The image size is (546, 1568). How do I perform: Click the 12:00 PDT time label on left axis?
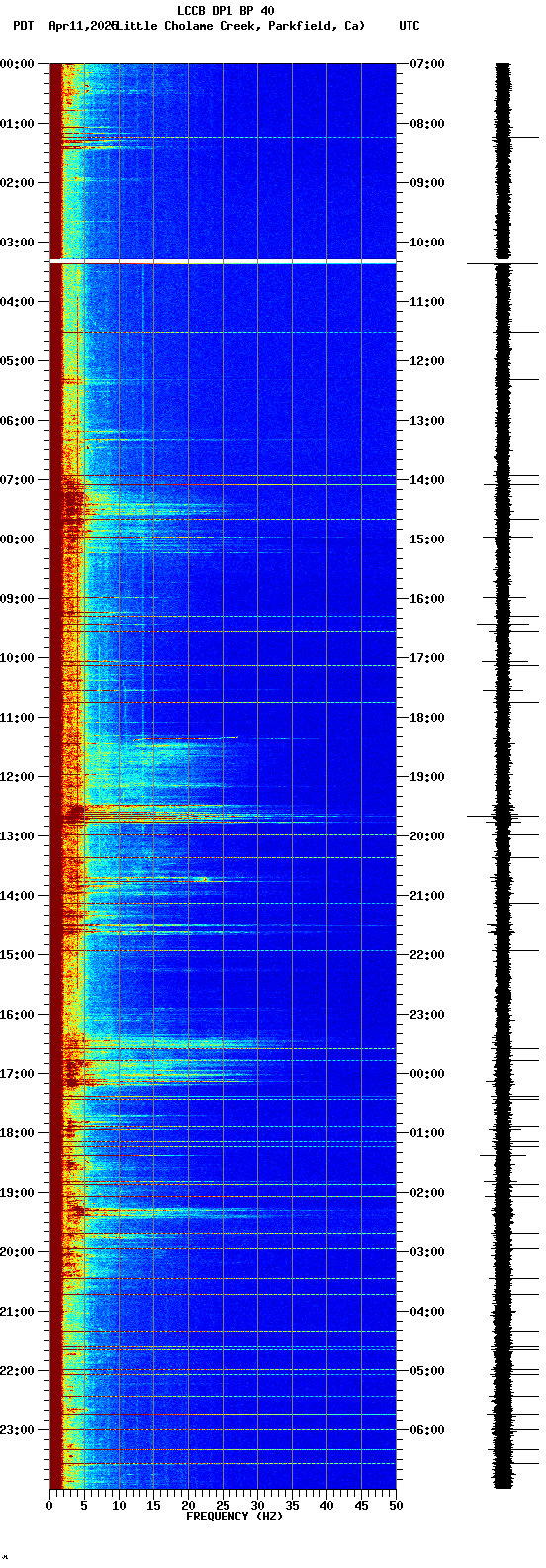click(17, 777)
